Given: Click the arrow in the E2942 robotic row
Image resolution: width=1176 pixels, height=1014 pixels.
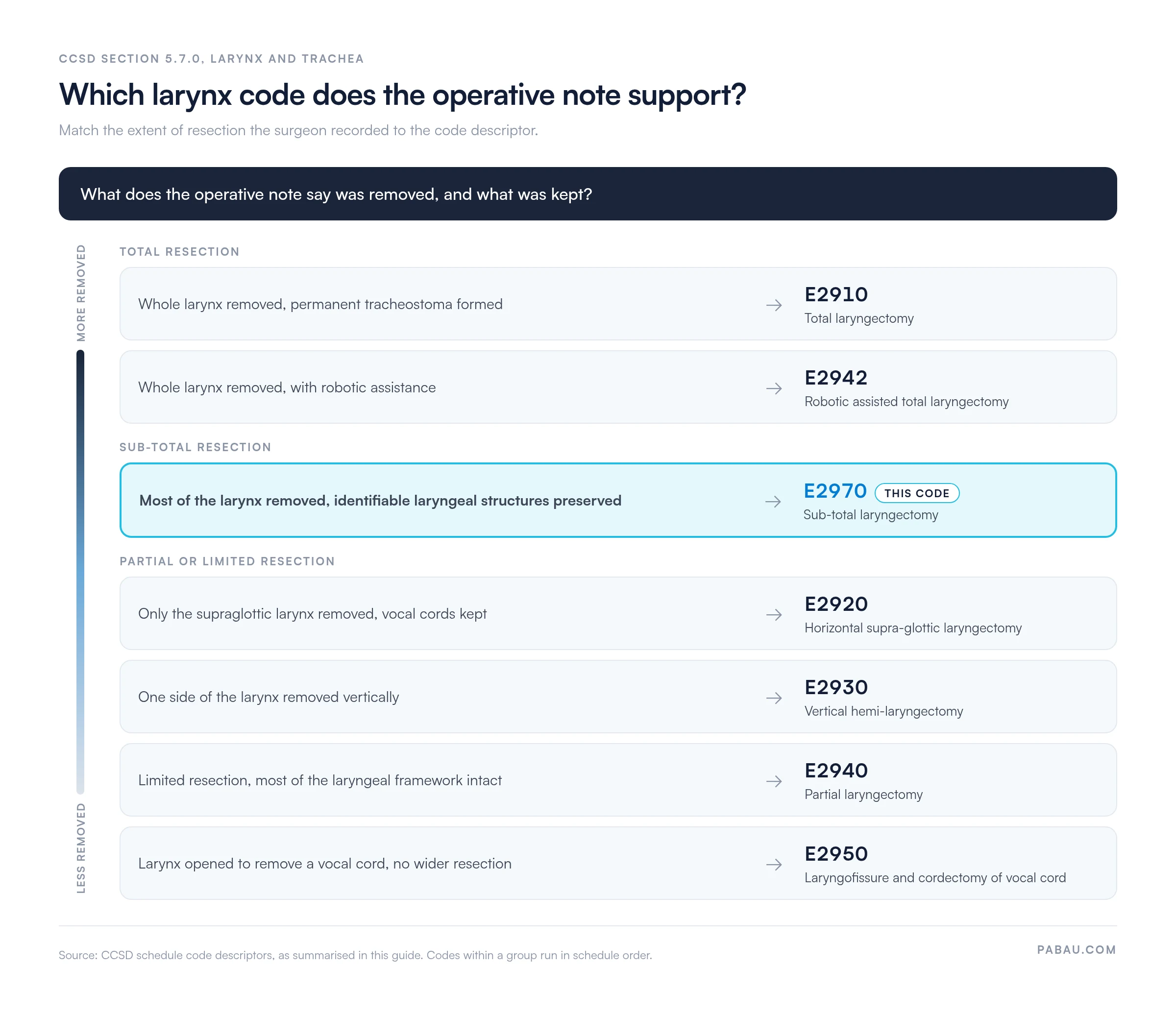Looking at the screenshot, I should [x=774, y=388].
